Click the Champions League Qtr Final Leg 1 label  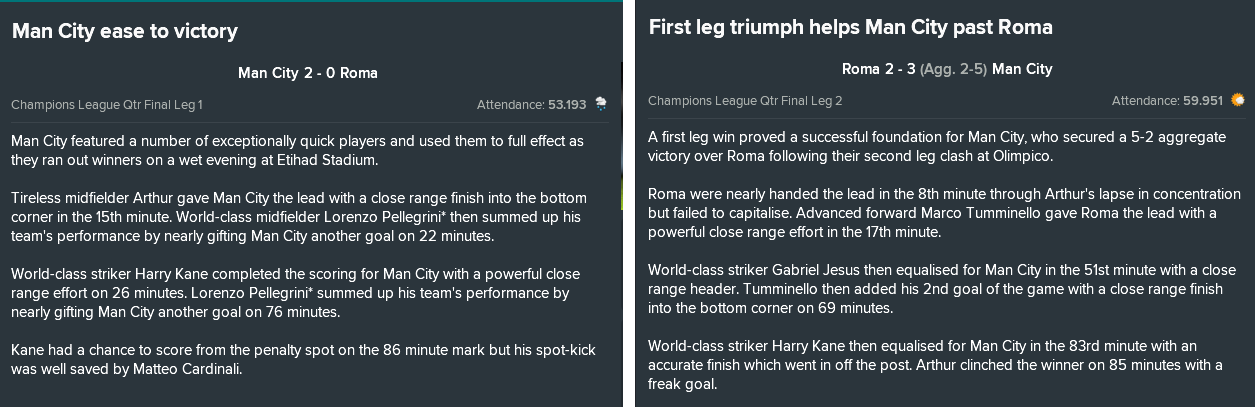[107, 104]
